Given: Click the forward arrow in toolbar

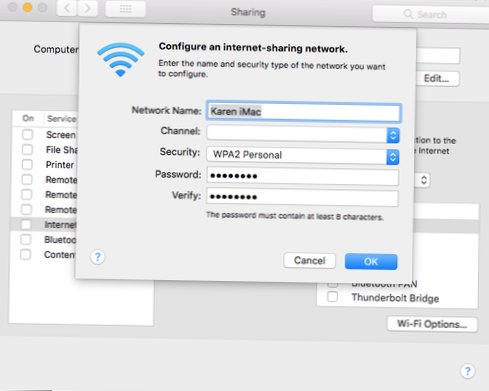Looking at the screenshot, I should [88, 8].
